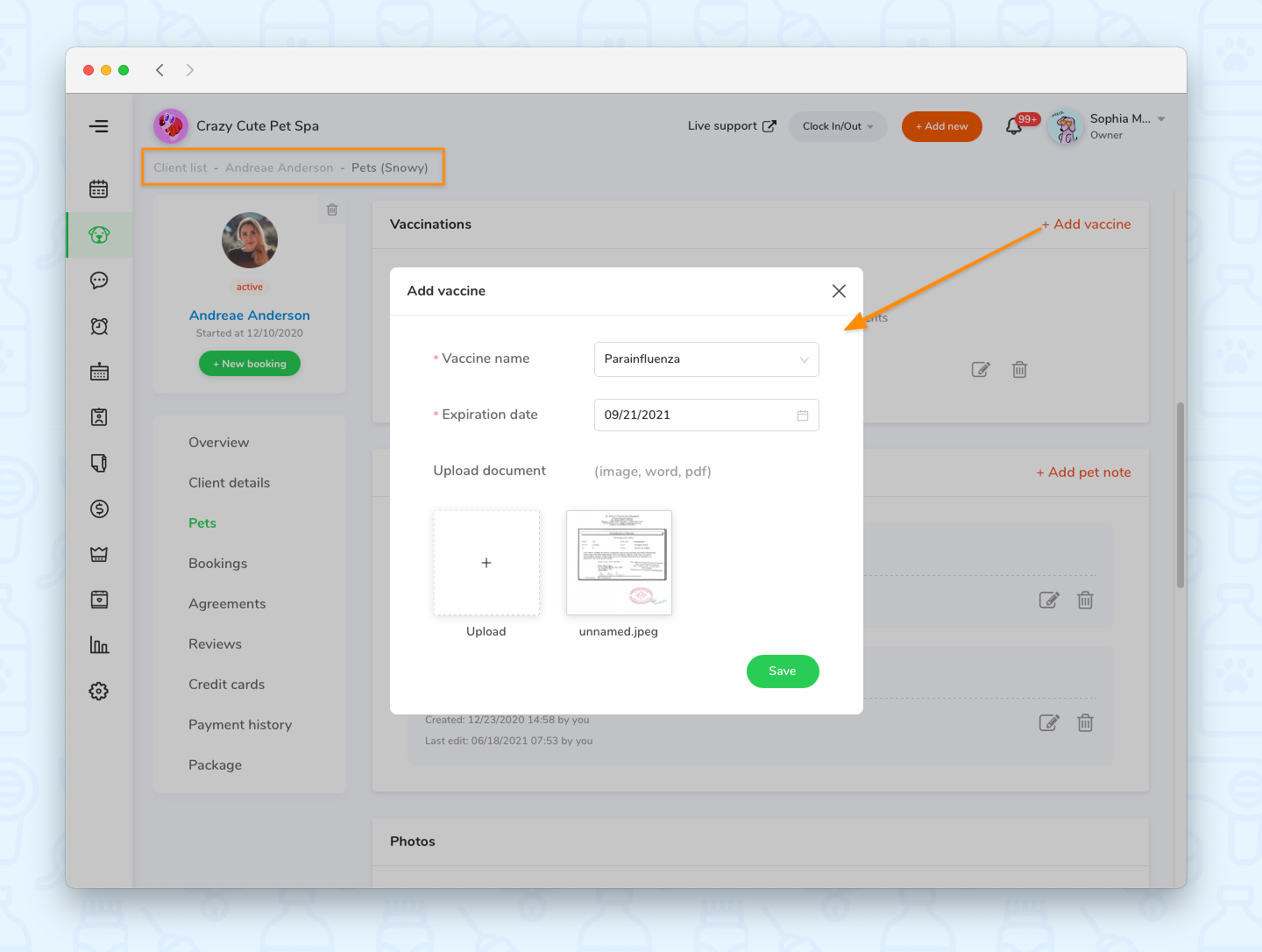Click the Crazy Cute Pet Spa logo
The height and width of the screenshot is (952, 1262).
171,126
